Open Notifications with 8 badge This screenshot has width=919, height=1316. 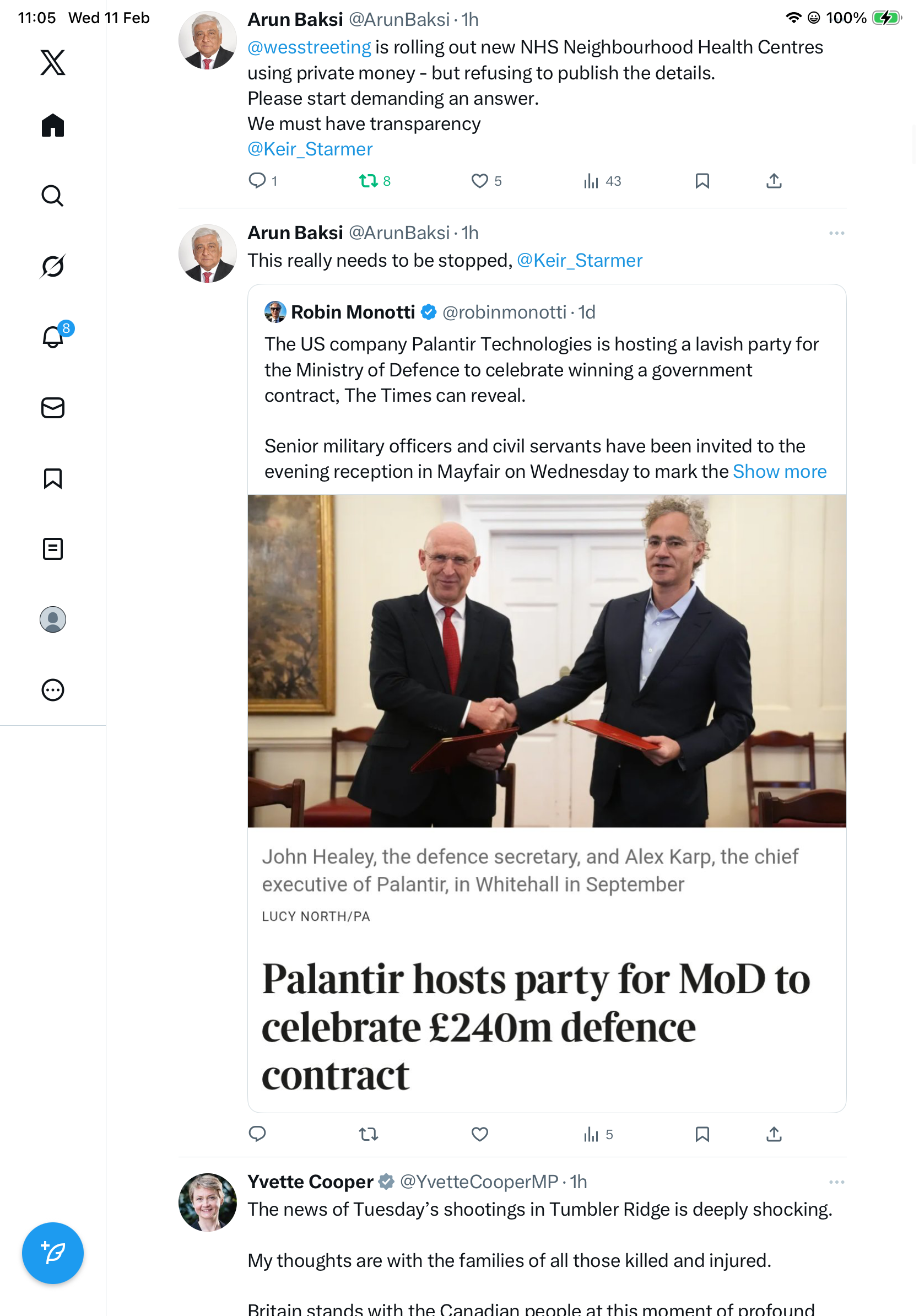click(x=53, y=337)
